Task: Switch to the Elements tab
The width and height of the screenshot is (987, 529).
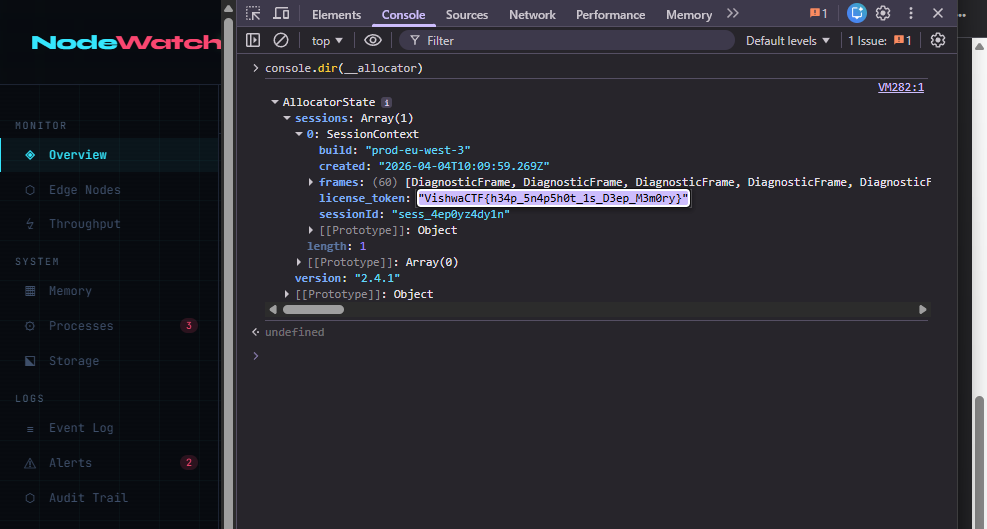Action: pyautogui.click(x=336, y=15)
